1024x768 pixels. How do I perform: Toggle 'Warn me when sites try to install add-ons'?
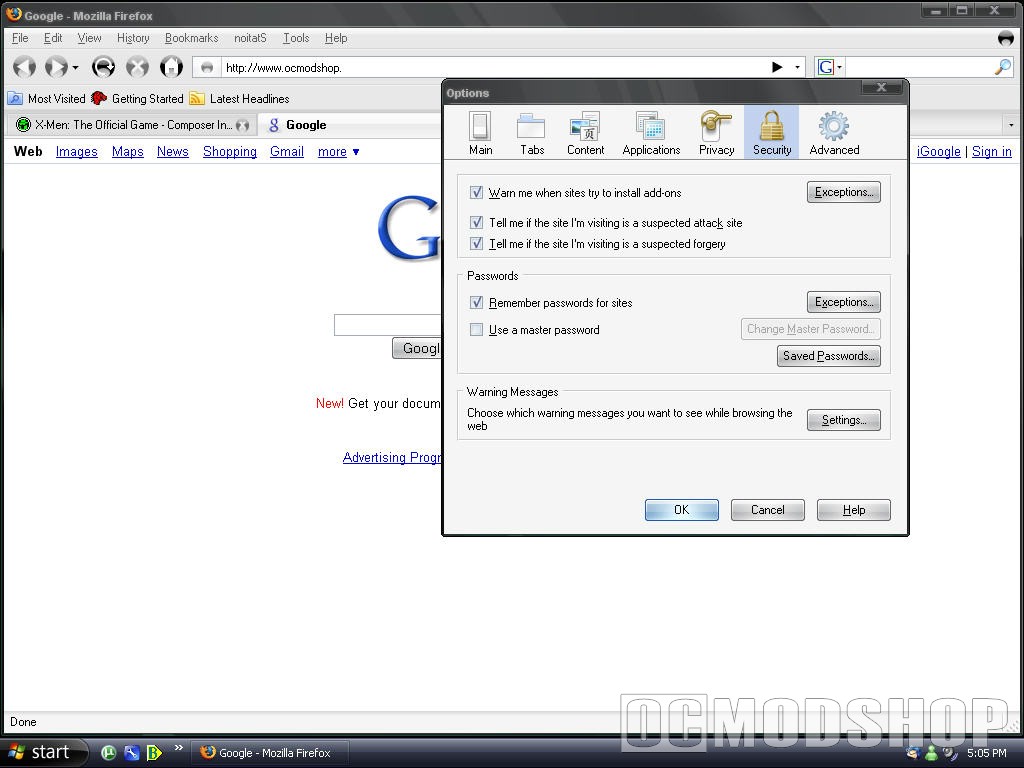pyautogui.click(x=477, y=193)
